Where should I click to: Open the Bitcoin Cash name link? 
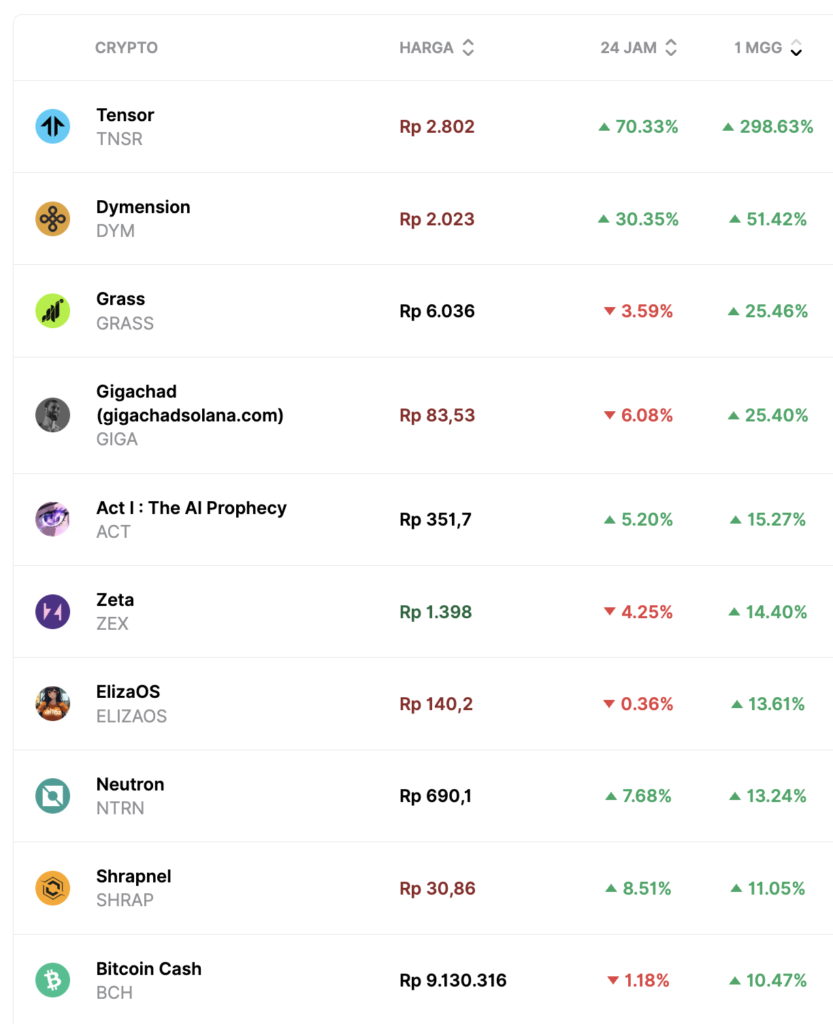[x=148, y=969]
